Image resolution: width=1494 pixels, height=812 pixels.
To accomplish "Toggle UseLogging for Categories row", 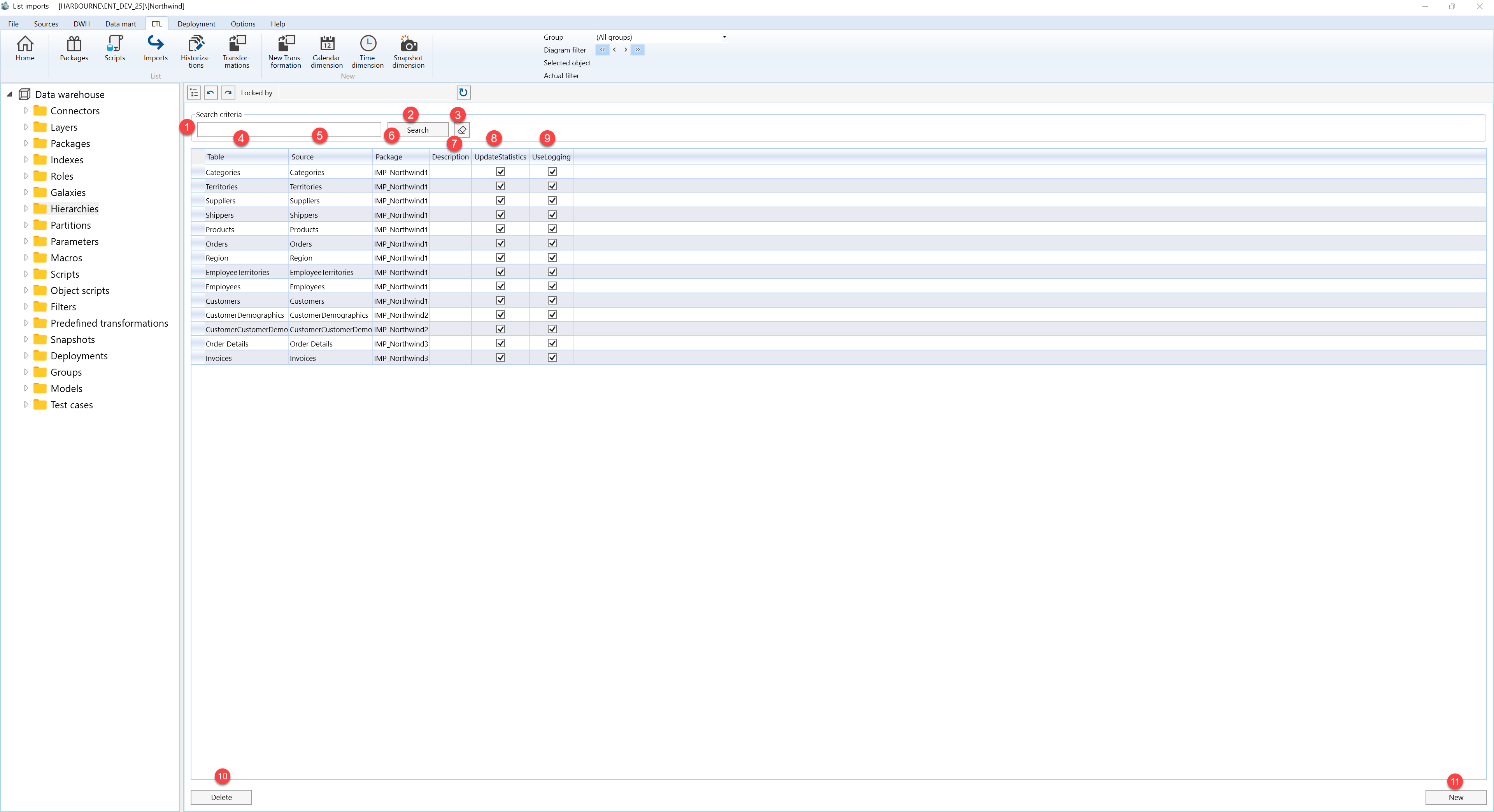I will coord(552,171).
